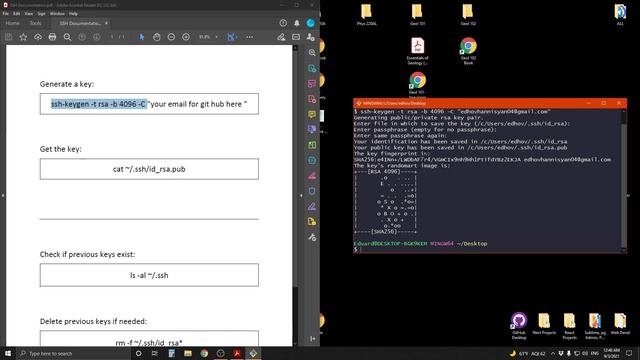This screenshot has width=640, height=360.
Task: Go to next page arrow
Action: (97, 37)
